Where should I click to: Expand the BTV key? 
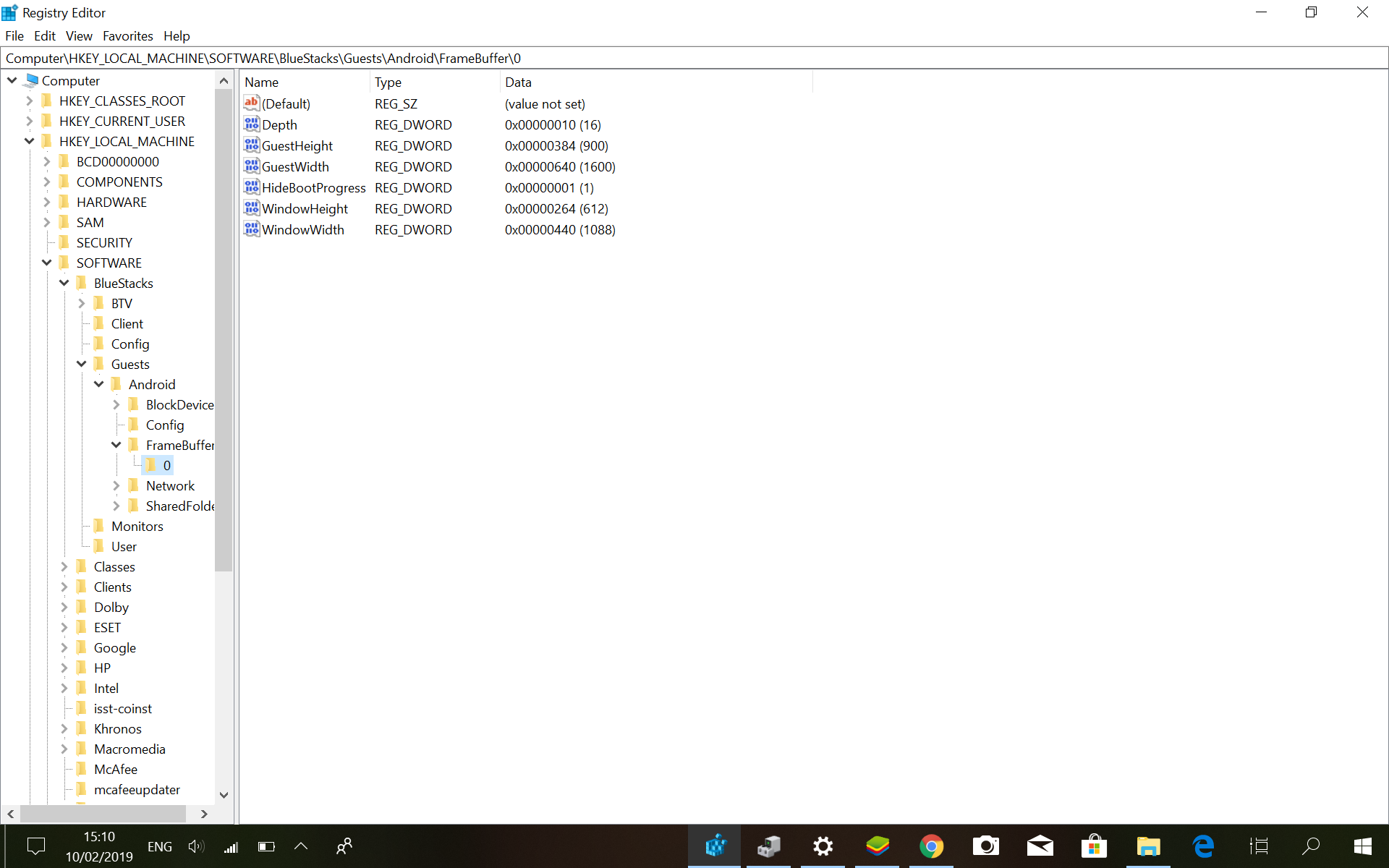(x=82, y=303)
